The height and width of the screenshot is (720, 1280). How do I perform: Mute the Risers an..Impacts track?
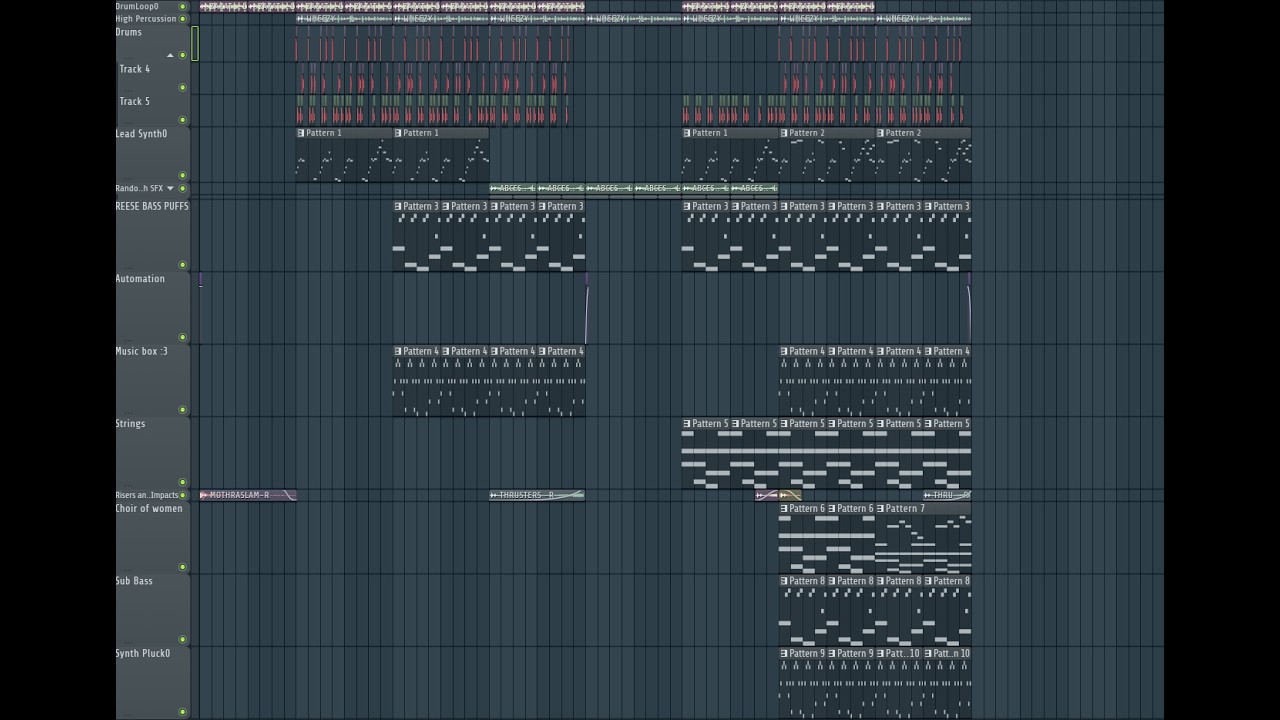click(x=183, y=495)
